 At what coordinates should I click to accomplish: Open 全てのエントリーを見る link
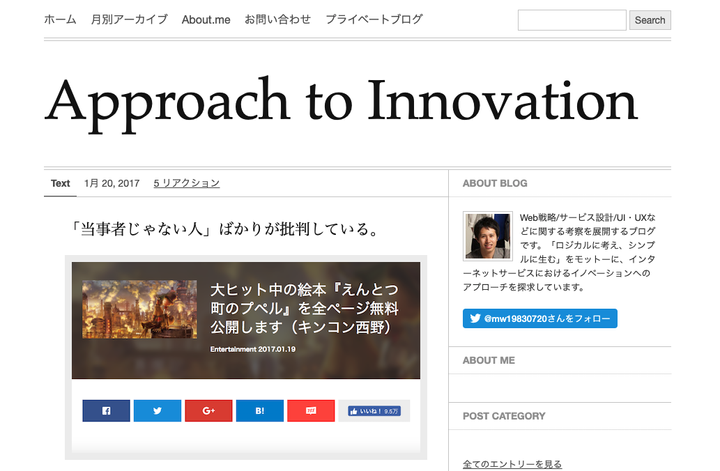pyautogui.click(x=512, y=464)
